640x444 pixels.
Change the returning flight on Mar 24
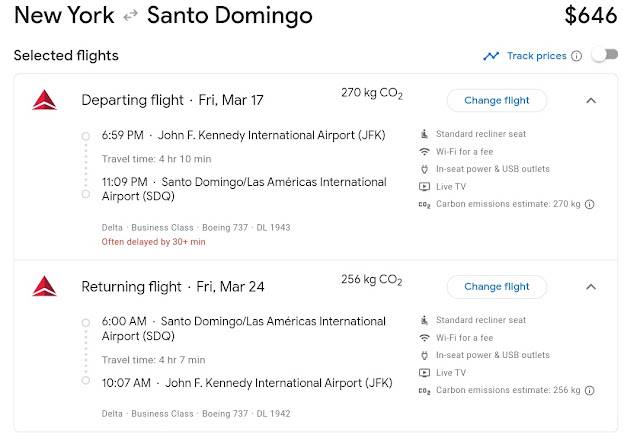pyautogui.click(x=496, y=287)
